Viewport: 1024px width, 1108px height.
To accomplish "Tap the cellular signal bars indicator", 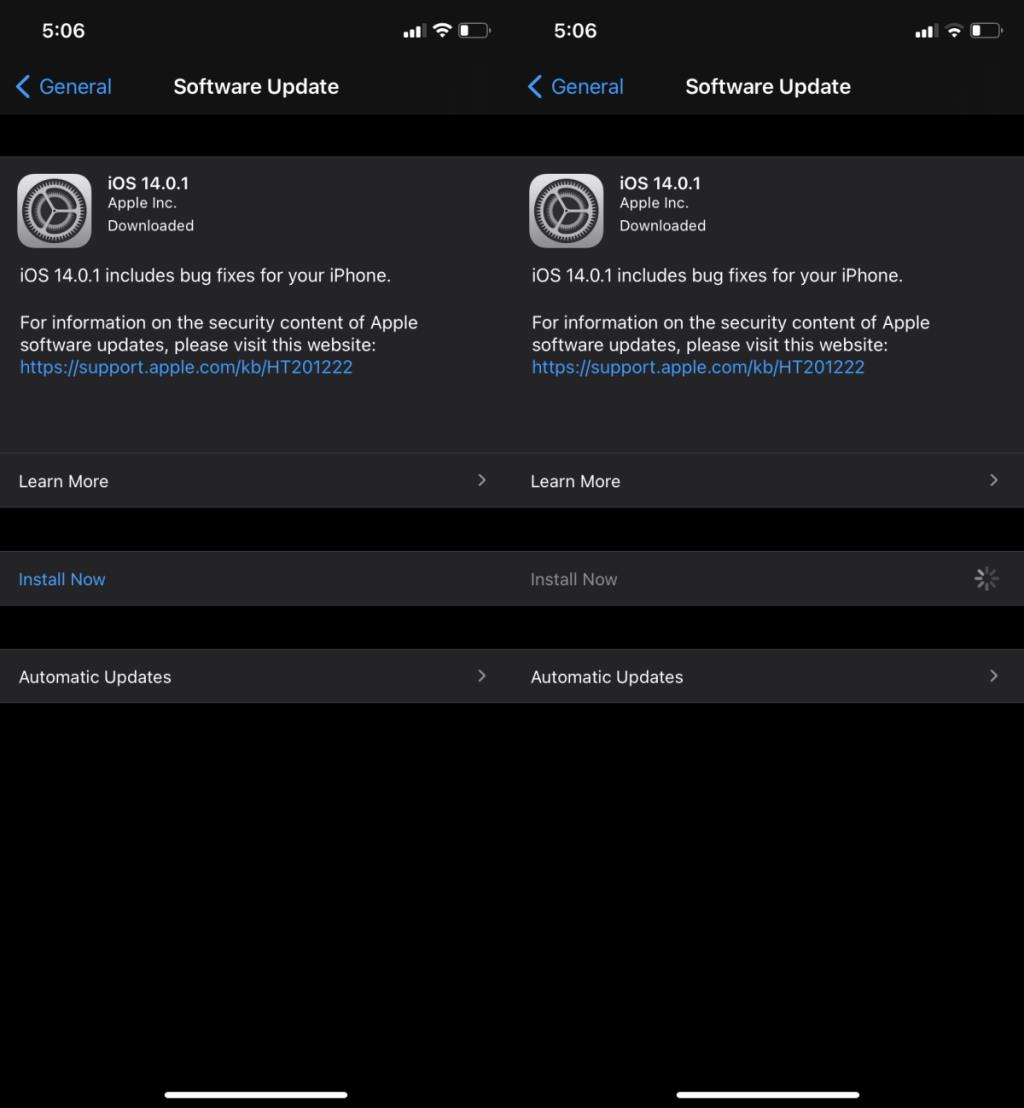I will [x=415, y=31].
